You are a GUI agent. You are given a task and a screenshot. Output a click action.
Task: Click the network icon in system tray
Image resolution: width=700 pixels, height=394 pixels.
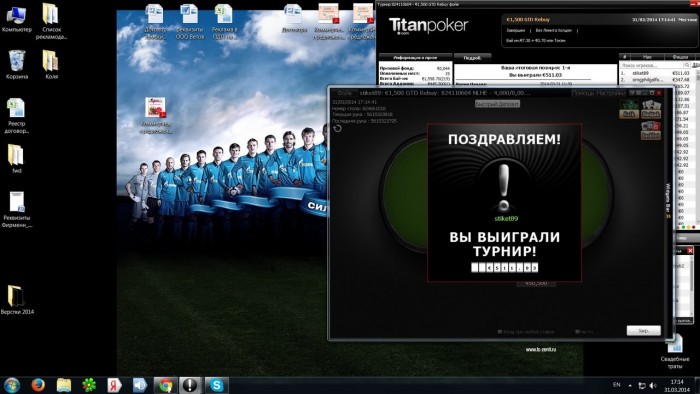642,385
